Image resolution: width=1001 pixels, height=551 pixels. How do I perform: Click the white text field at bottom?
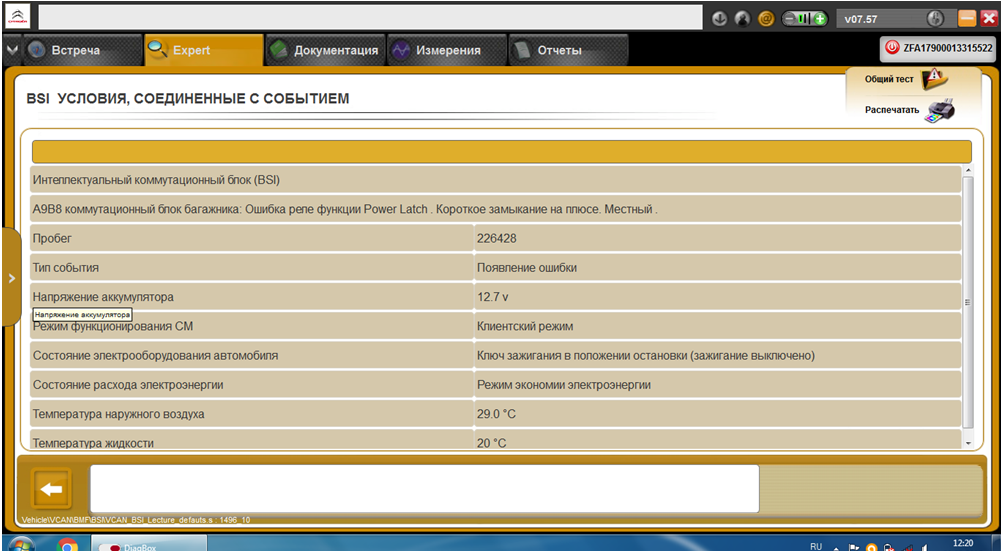point(424,489)
